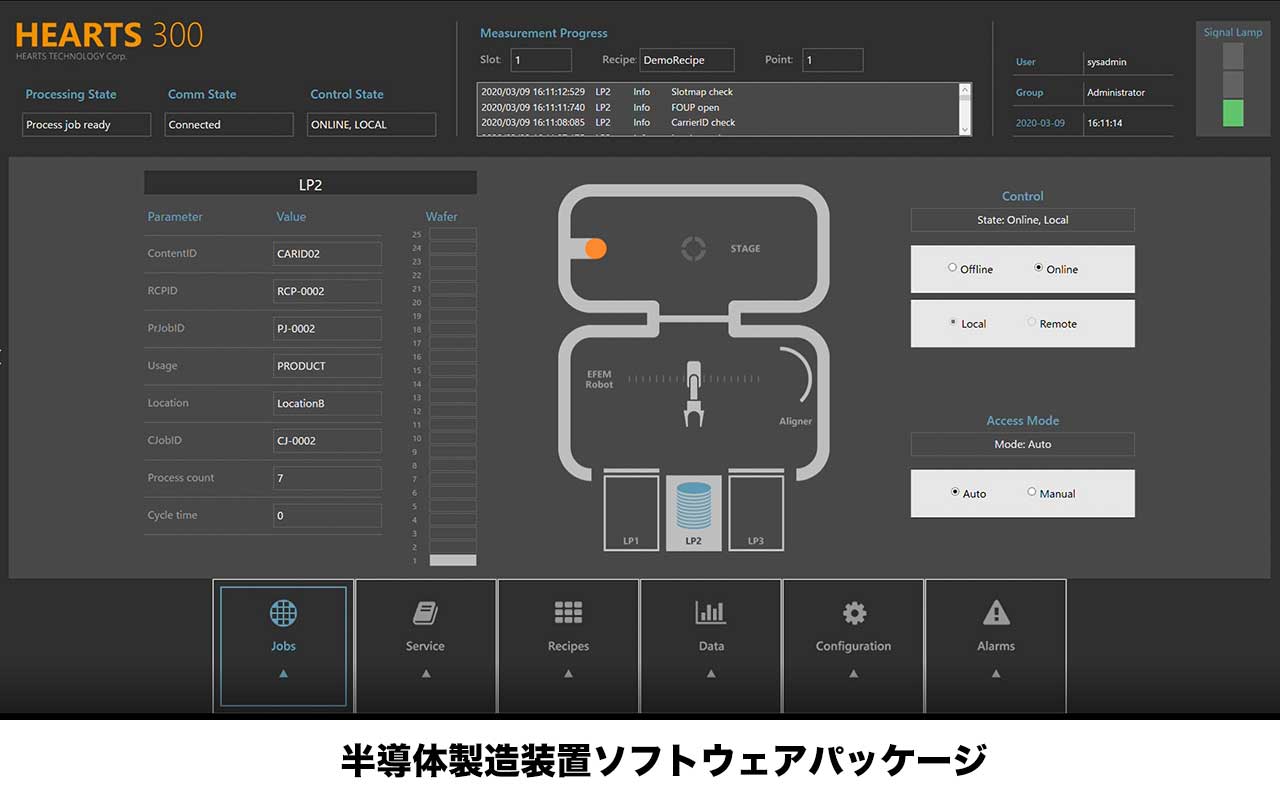Open the Recipes grid icon

(568, 613)
